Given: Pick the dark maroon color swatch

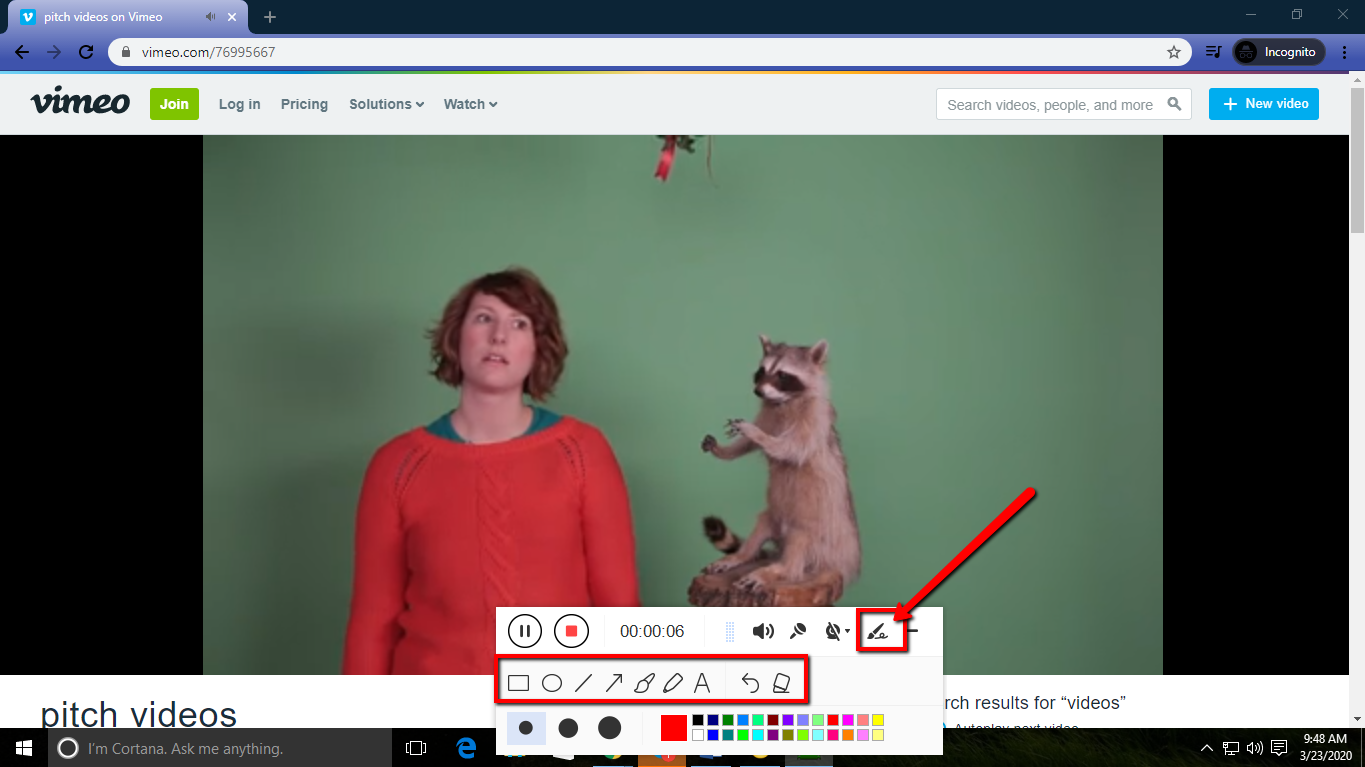Looking at the screenshot, I should click(x=773, y=720).
